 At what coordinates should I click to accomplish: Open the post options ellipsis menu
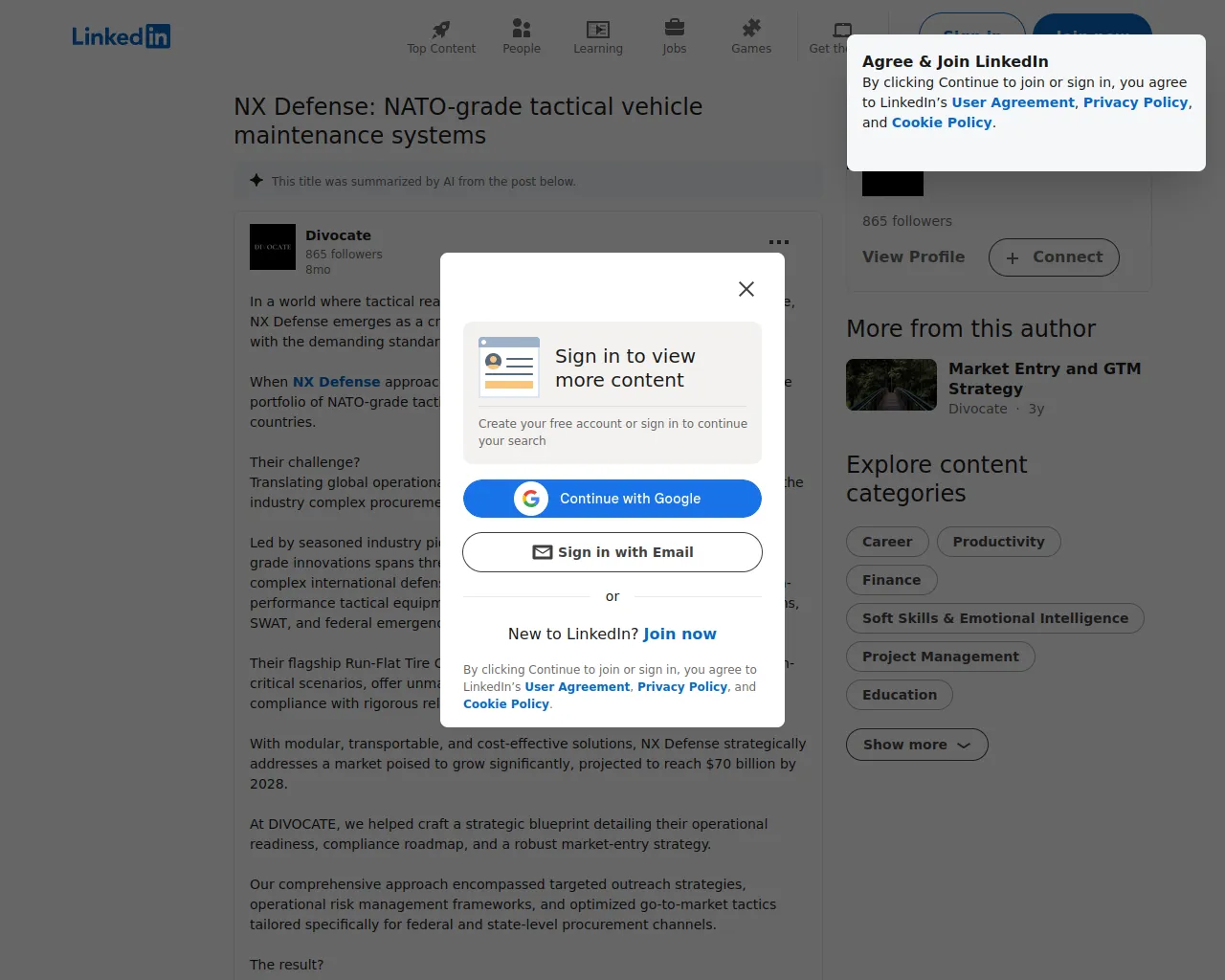point(778,242)
